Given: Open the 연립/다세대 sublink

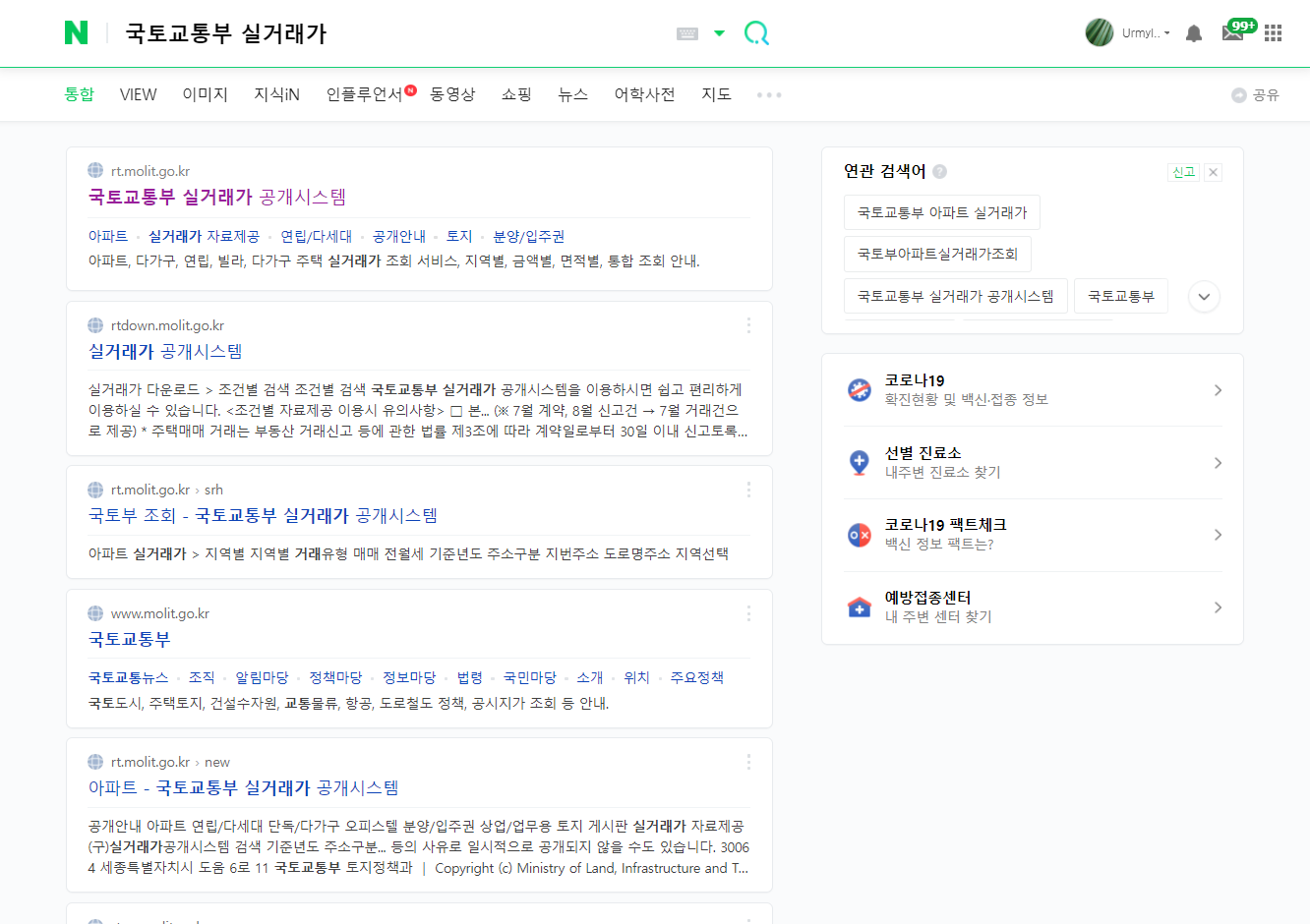Looking at the screenshot, I should [317, 236].
